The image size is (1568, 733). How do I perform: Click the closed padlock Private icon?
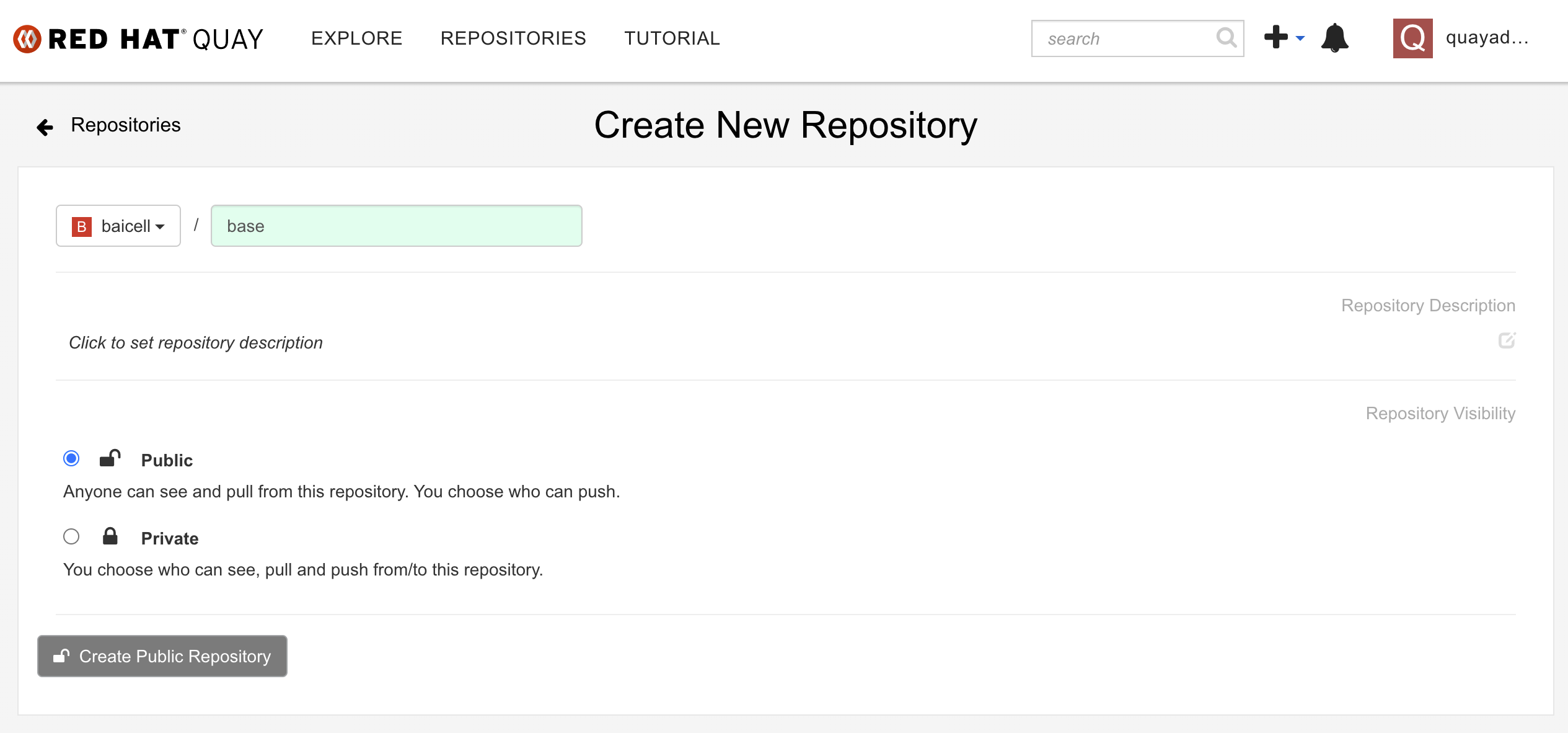point(110,536)
